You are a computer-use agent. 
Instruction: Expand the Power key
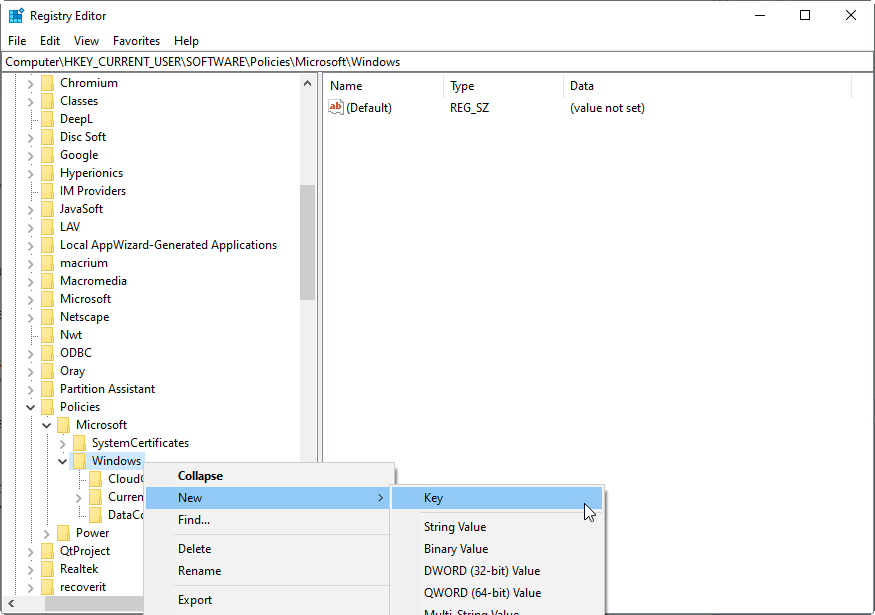coord(47,534)
